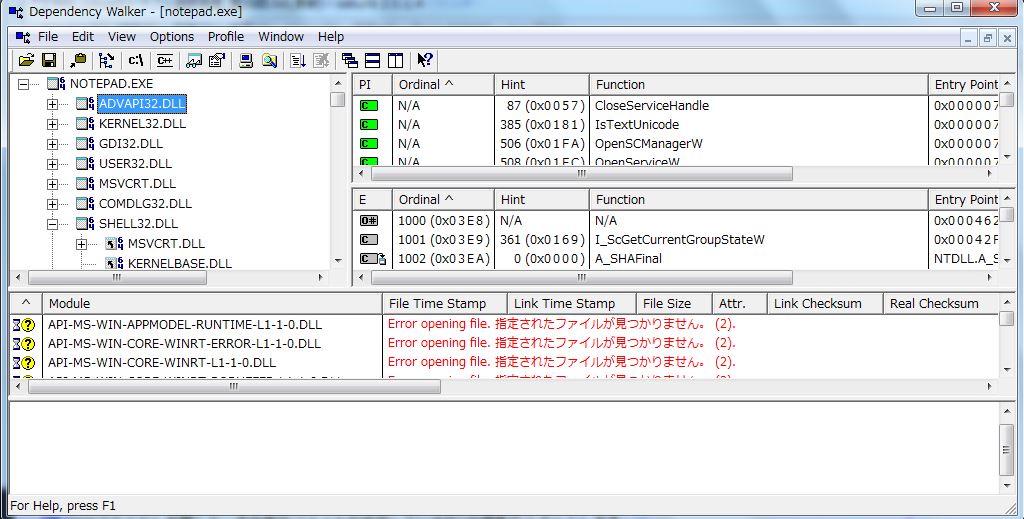The image size is (1024, 519).
Task: Click warning icon beside API-MS-WIN-APPMODEL-RUNTIME-L1-1-0.DLL
Action: 24,324
